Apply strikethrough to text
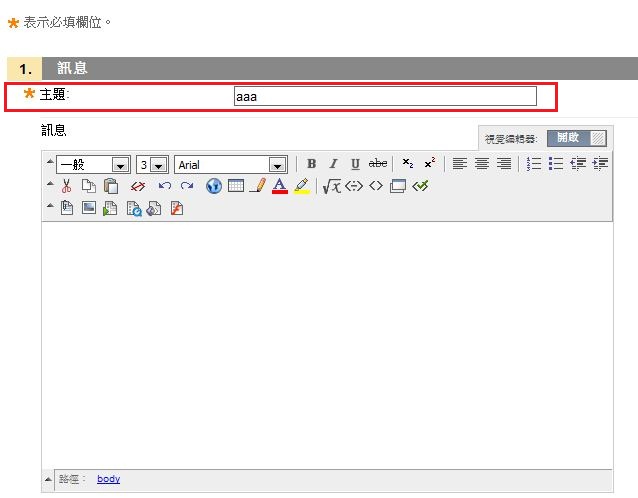This screenshot has height=498, width=638. tap(378, 164)
